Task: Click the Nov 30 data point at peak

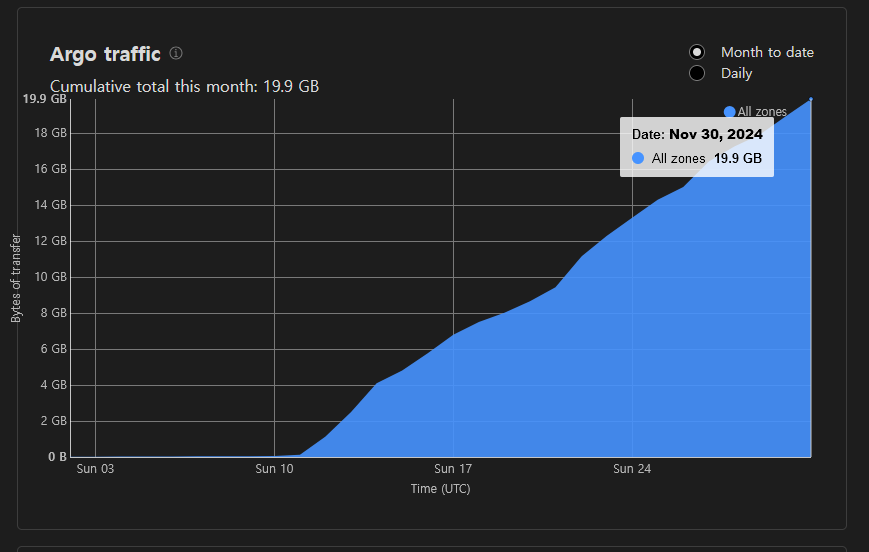Action: click(810, 99)
